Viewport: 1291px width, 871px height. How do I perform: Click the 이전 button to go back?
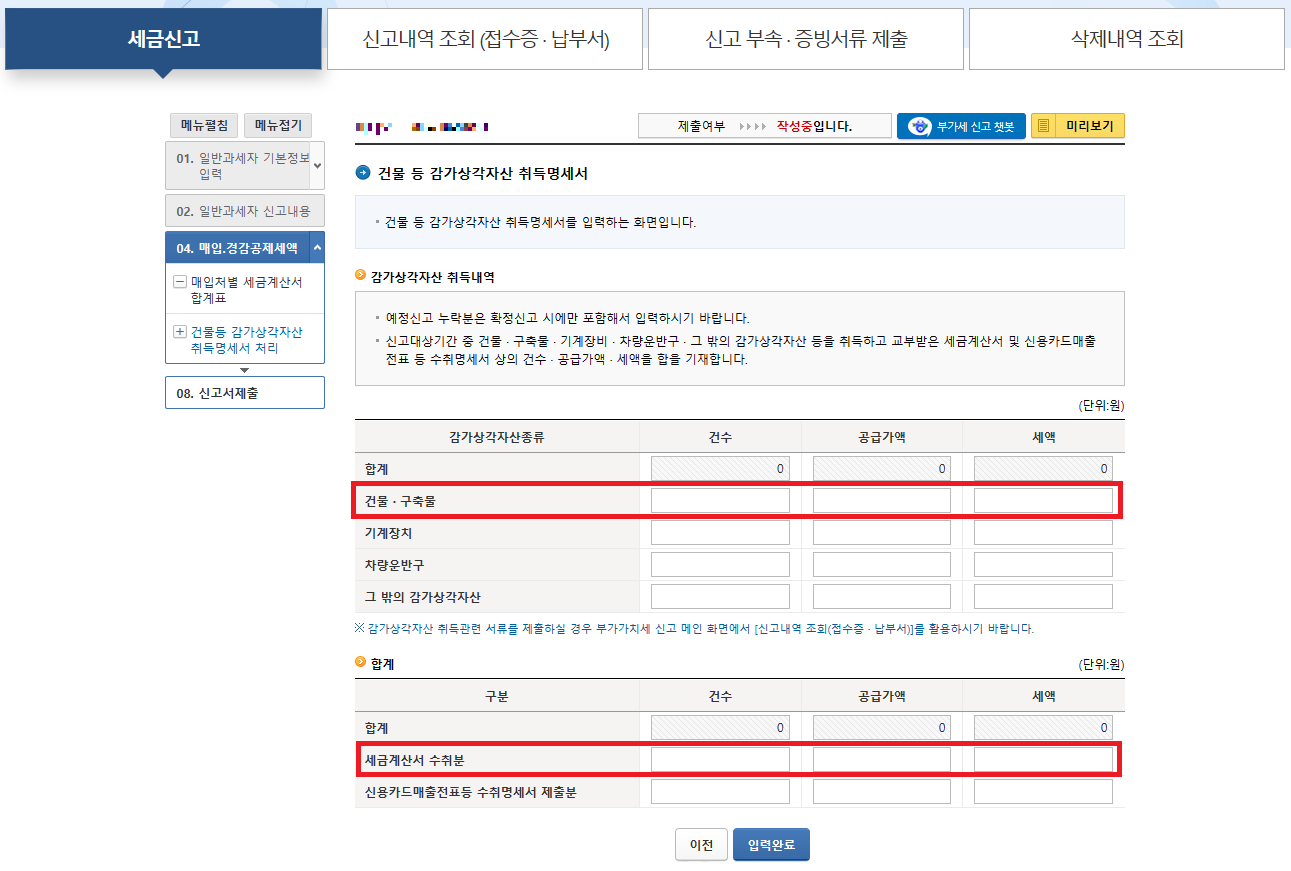(x=701, y=844)
